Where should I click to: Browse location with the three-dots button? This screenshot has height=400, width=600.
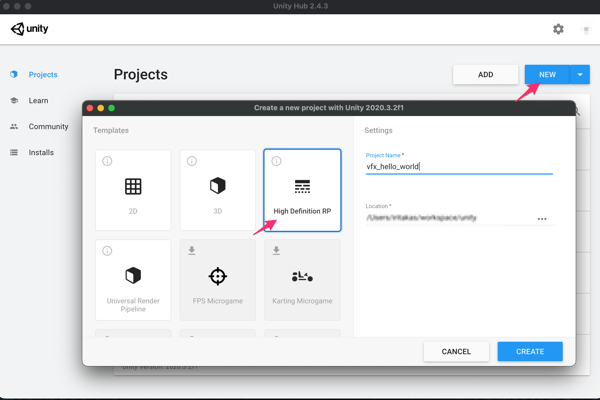click(542, 219)
